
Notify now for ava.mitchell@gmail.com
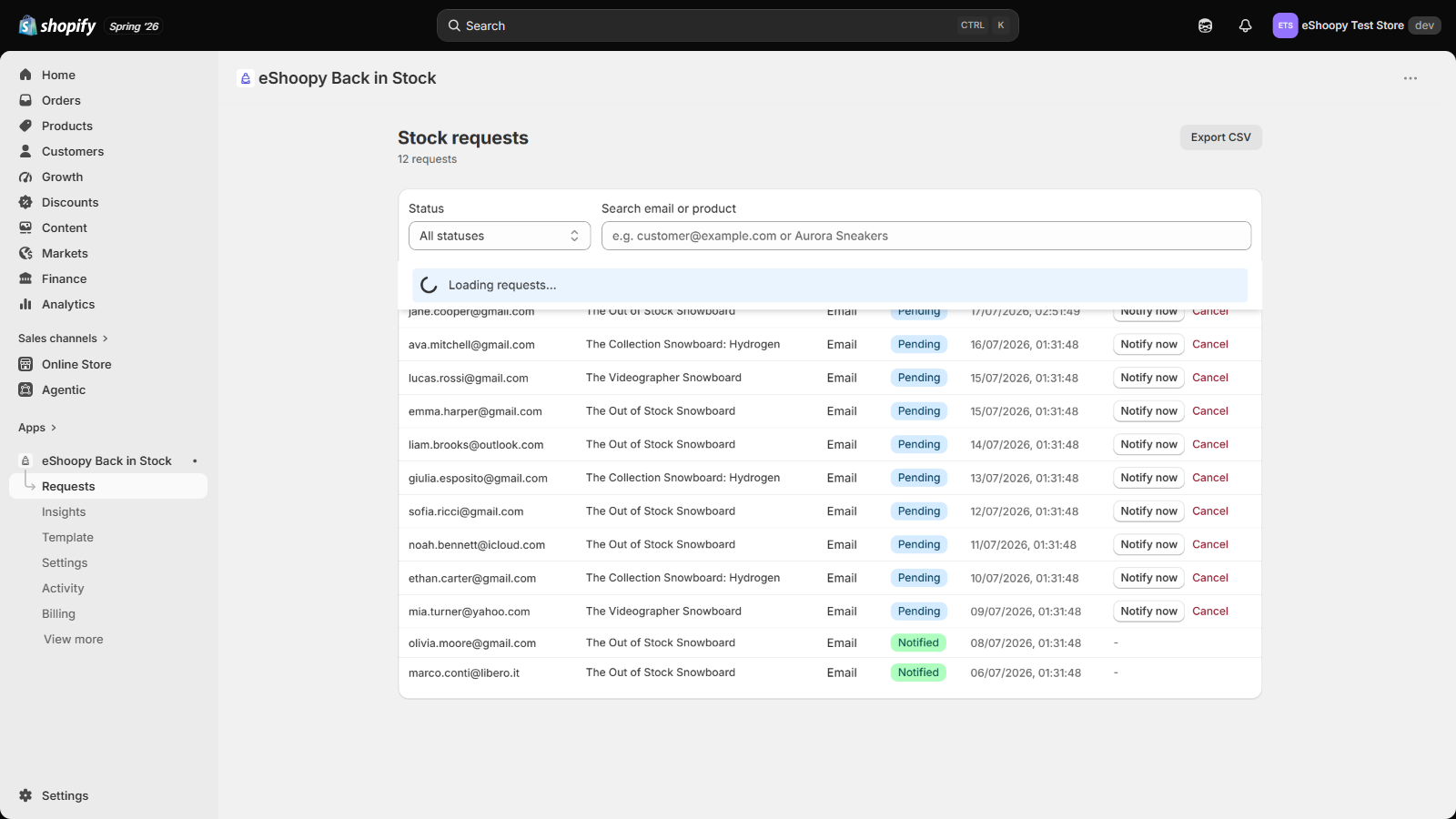(1148, 344)
